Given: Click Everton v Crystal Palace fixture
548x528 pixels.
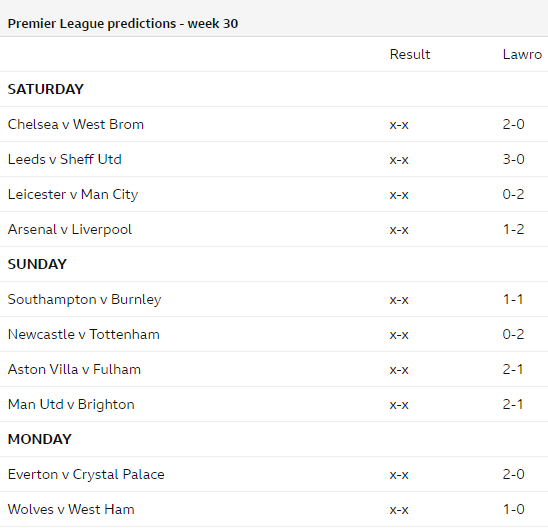Looking at the screenshot, I should click(86, 475).
